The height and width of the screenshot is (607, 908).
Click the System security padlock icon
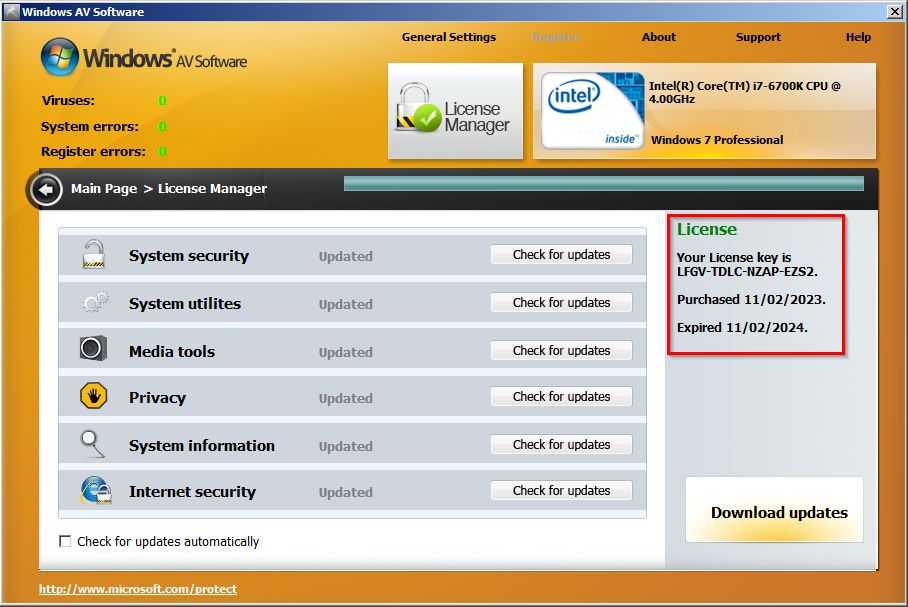(93, 254)
